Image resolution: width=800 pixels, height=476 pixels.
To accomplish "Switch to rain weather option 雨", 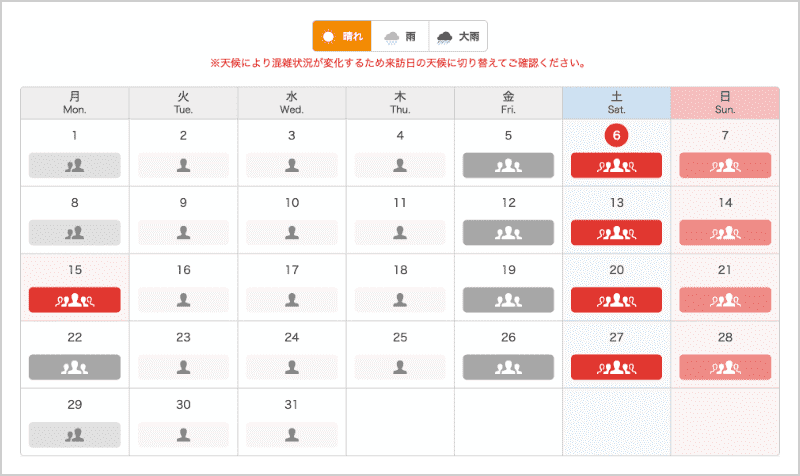I will 400,36.
